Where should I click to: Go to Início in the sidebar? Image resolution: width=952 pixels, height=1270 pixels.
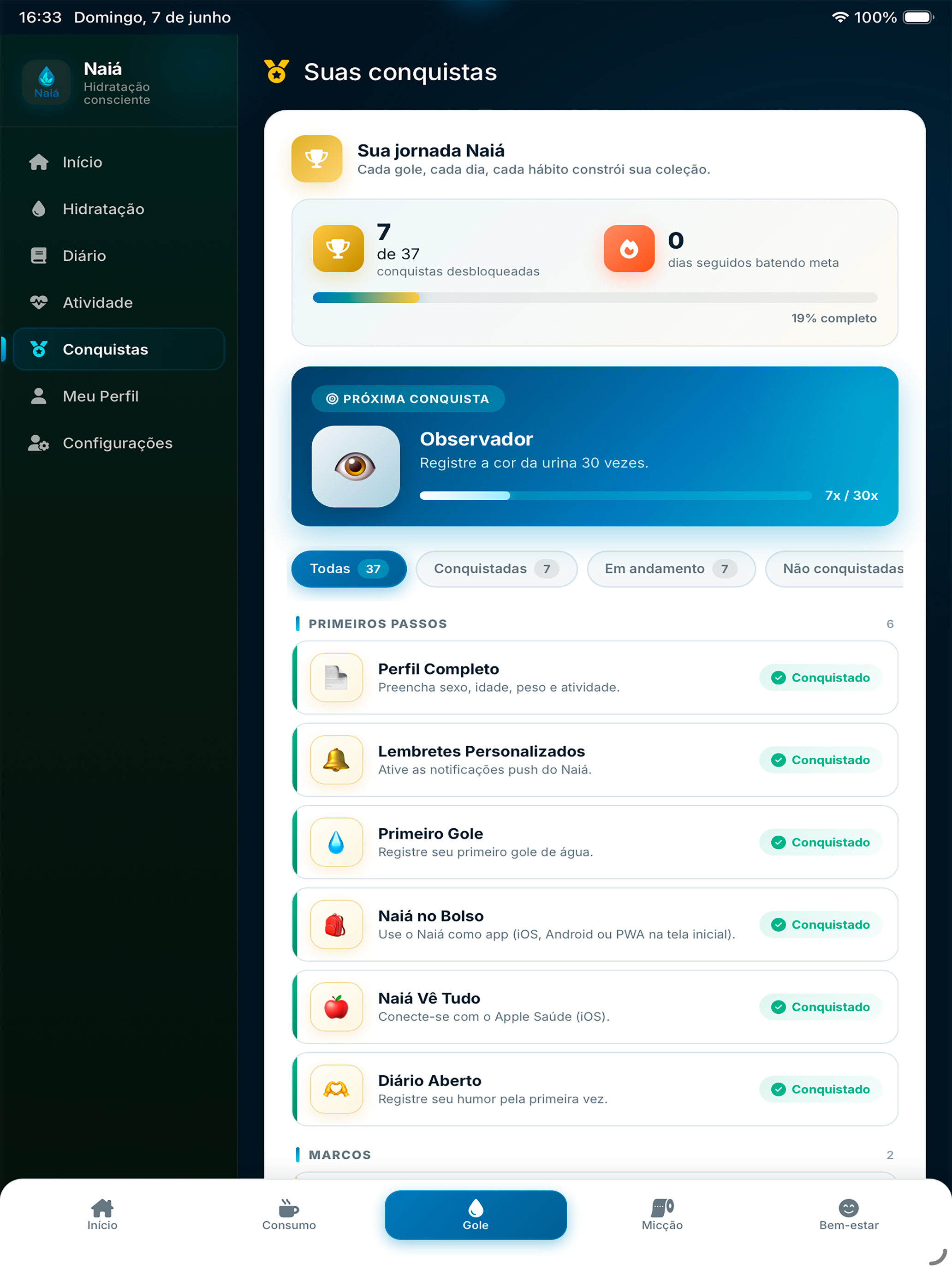119,162
